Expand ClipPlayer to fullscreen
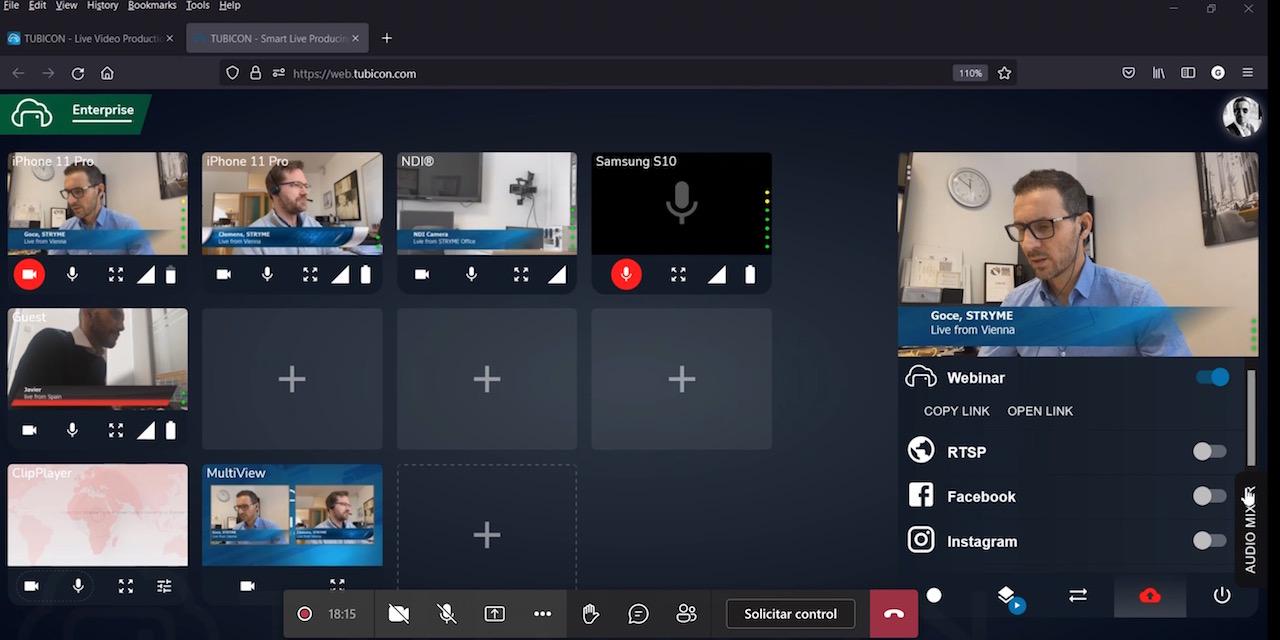The height and width of the screenshot is (640, 1280). 125,586
